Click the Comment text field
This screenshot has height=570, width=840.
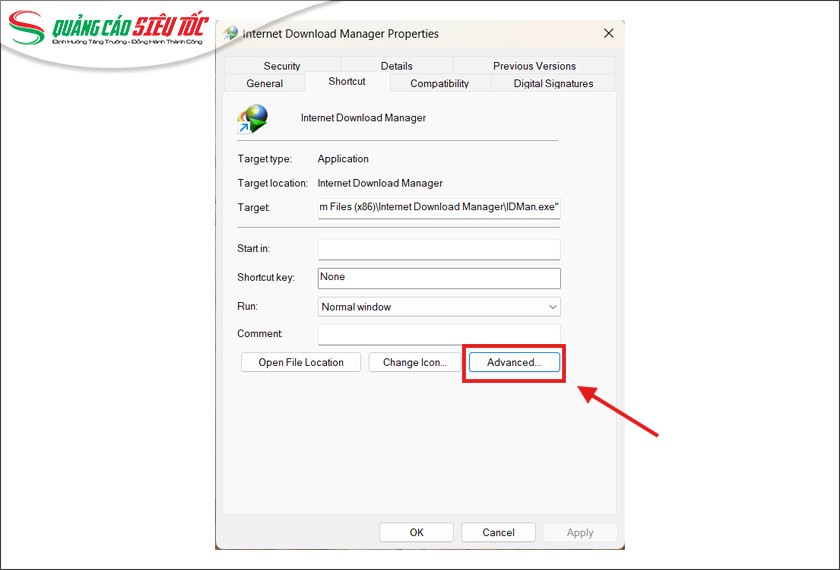coord(438,334)
